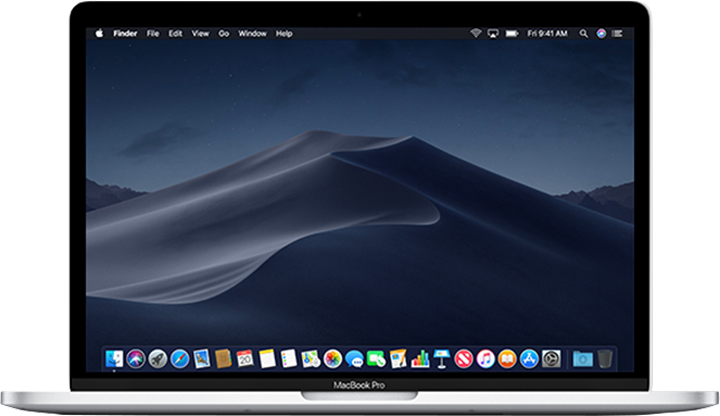Open the File menu

pos(153,33)
